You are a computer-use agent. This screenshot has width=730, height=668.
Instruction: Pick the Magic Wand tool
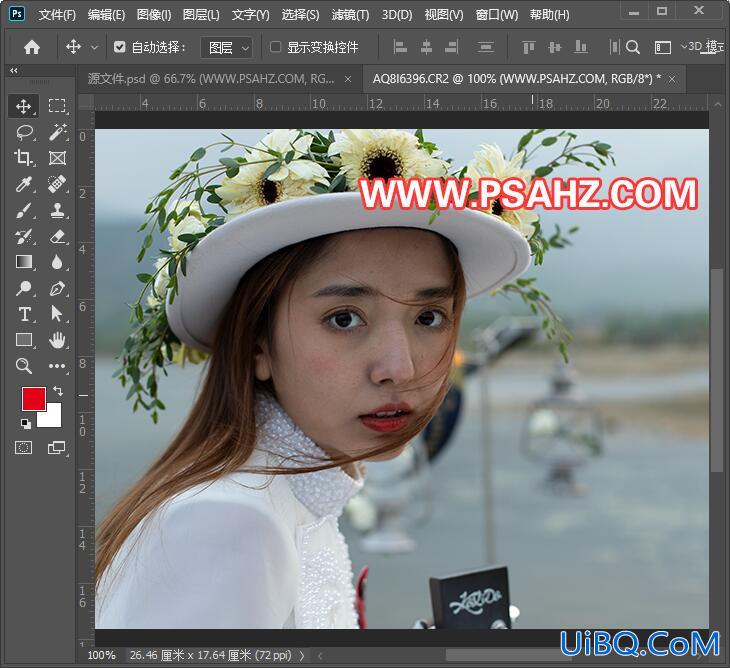tap(57, 132)
